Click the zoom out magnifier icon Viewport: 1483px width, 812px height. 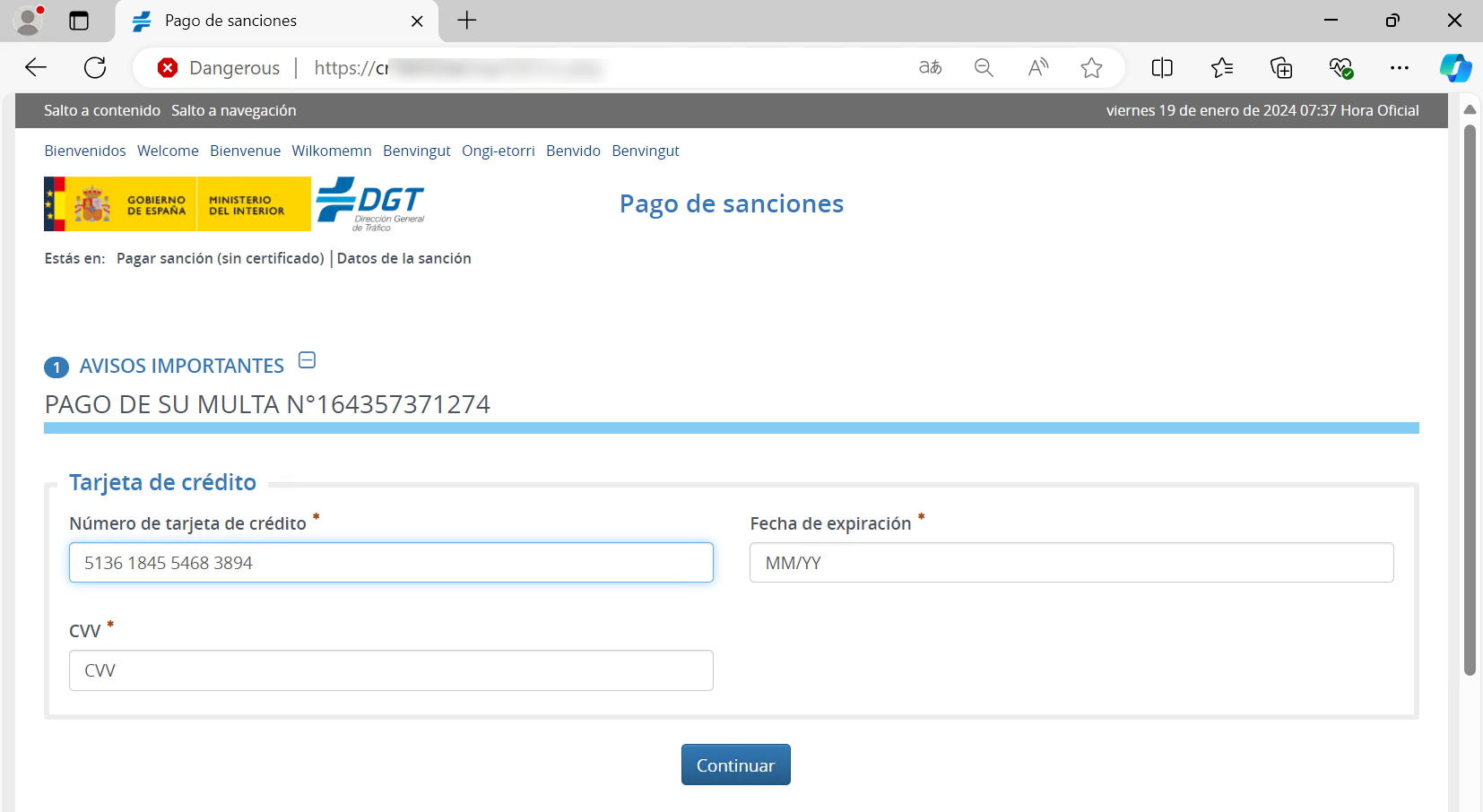coord(984,68)
